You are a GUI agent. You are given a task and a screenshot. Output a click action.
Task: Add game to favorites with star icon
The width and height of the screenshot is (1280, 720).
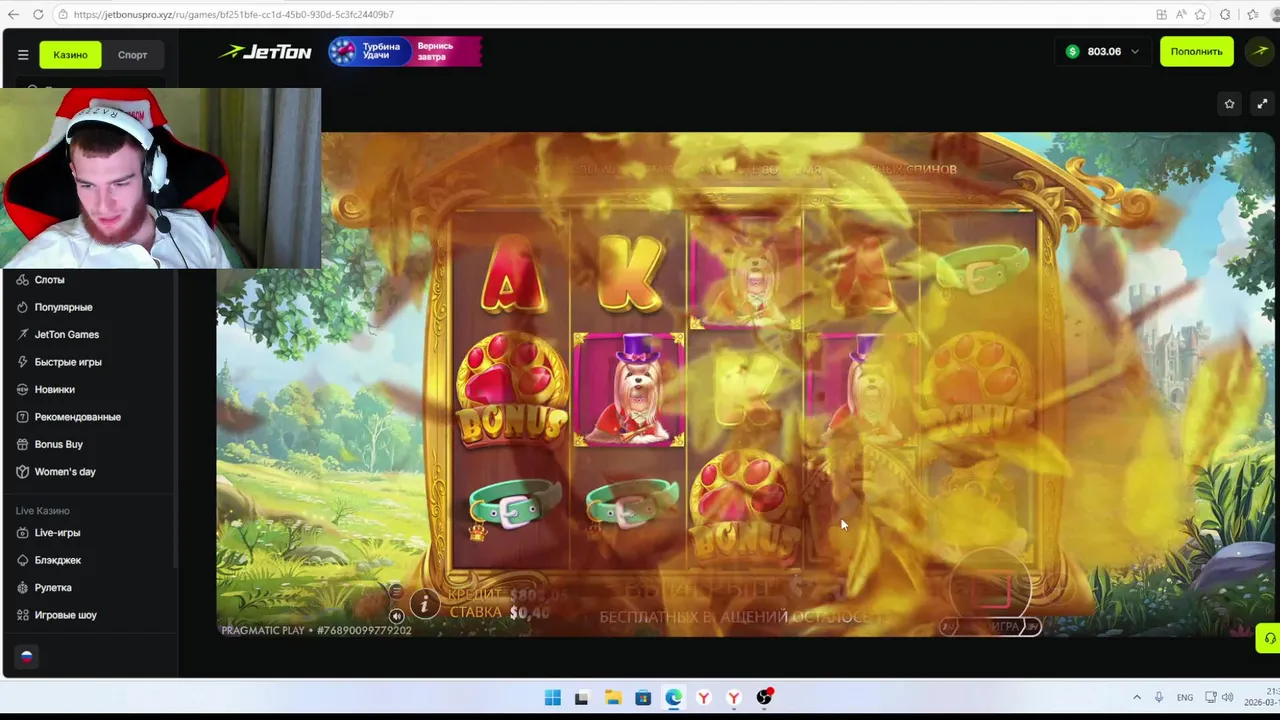pyautogui.click(x=1229, y=104)
